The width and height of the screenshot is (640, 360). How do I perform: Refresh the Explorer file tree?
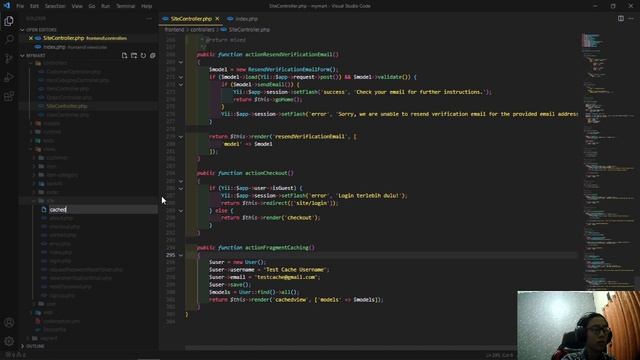click(143, 56)
